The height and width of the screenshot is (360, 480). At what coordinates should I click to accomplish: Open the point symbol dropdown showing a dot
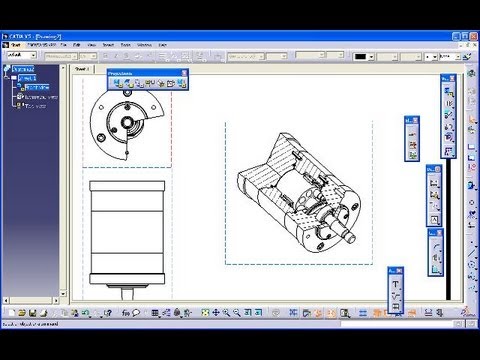(434, 57)
